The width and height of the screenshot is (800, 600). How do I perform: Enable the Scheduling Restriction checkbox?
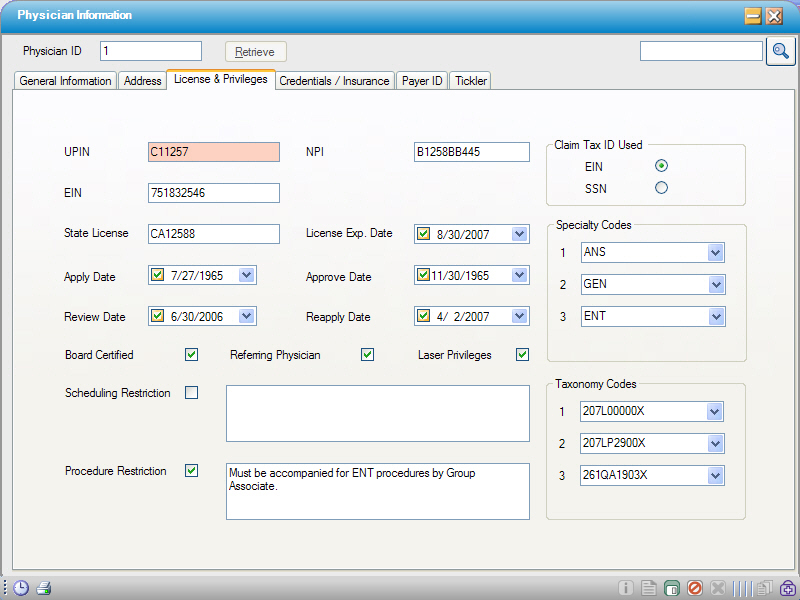190,393
